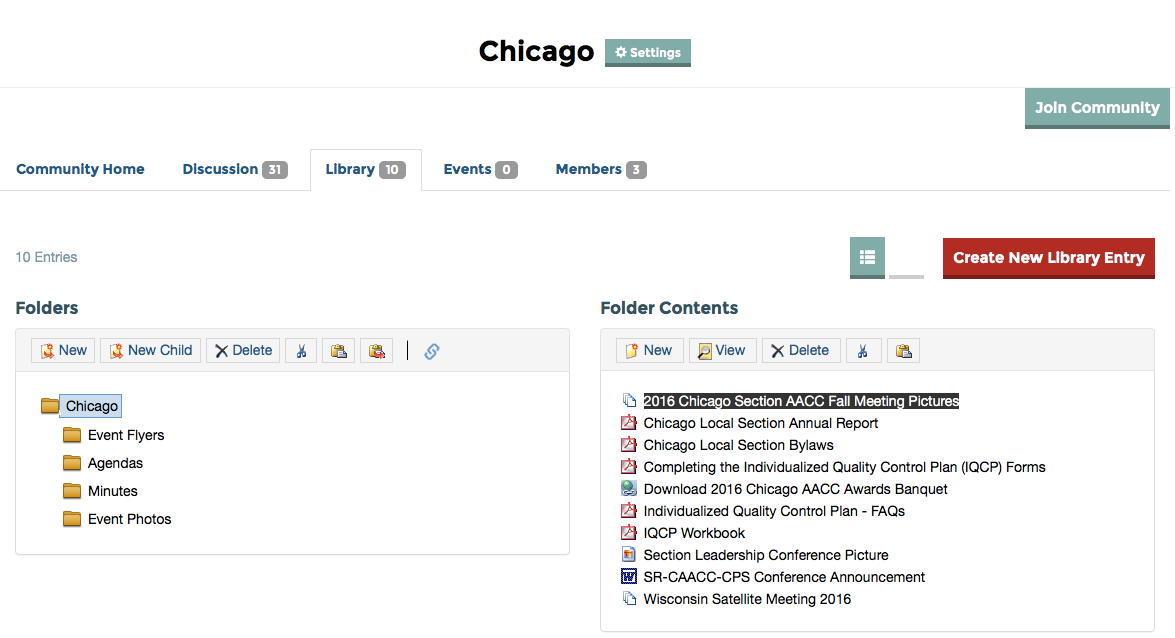Click file icon beside 2016 Fall Meeting Pictures
The image size is (1175, 638).
629,400
